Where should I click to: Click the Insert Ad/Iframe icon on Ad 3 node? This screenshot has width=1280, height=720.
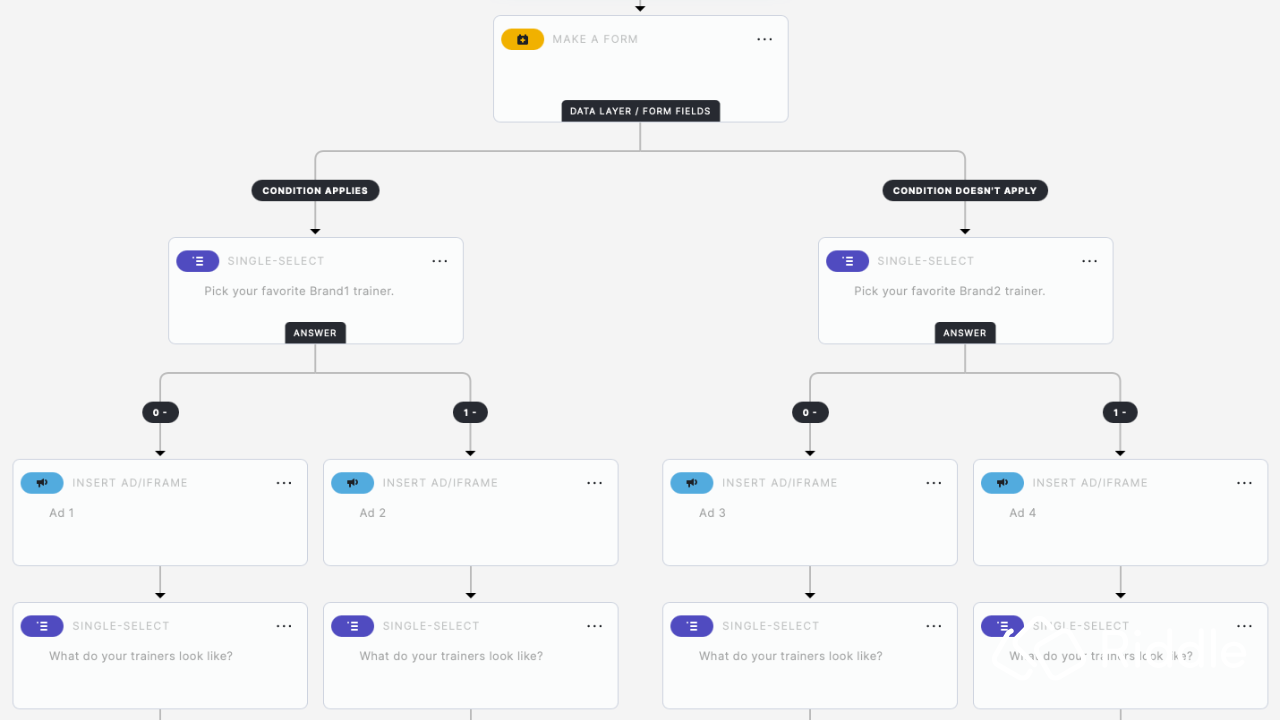[x=691, y=482]
